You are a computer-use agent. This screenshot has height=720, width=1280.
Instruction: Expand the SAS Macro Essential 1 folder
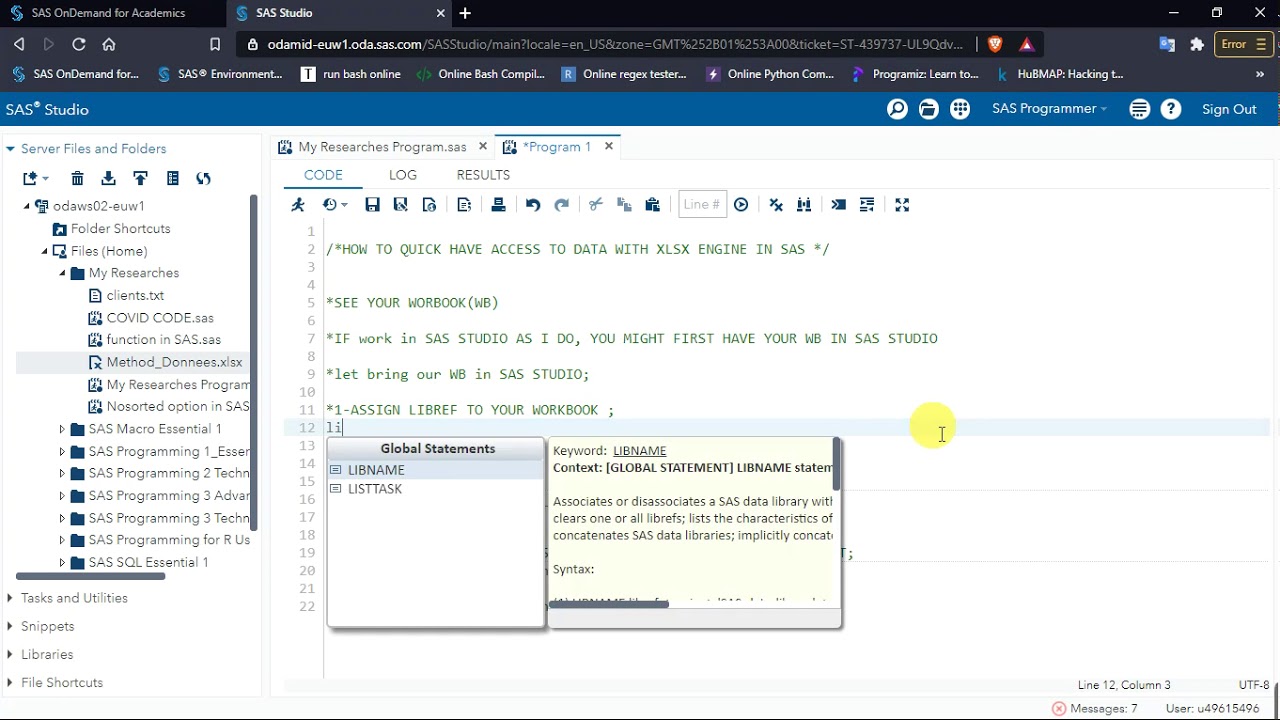click(62, 429)
